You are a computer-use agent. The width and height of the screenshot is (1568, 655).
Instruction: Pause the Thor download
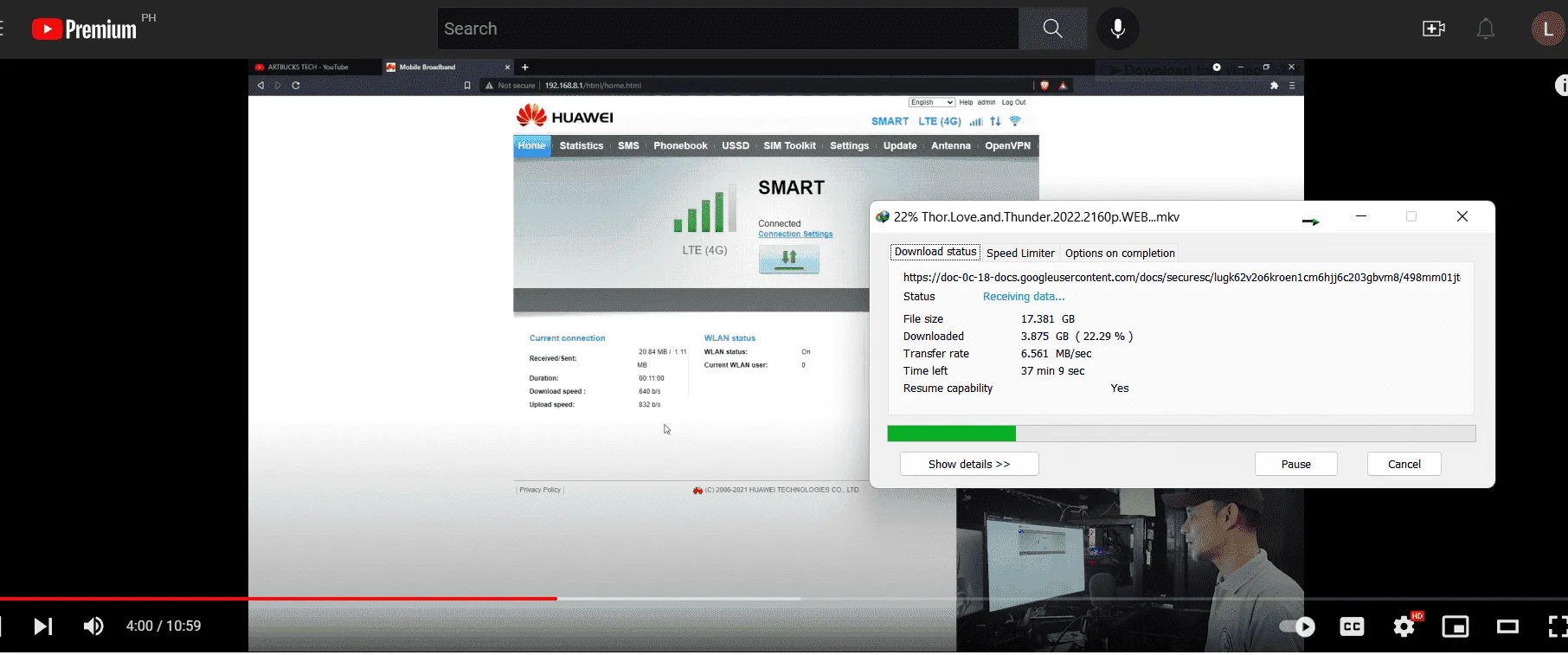tap(1296, 464)
